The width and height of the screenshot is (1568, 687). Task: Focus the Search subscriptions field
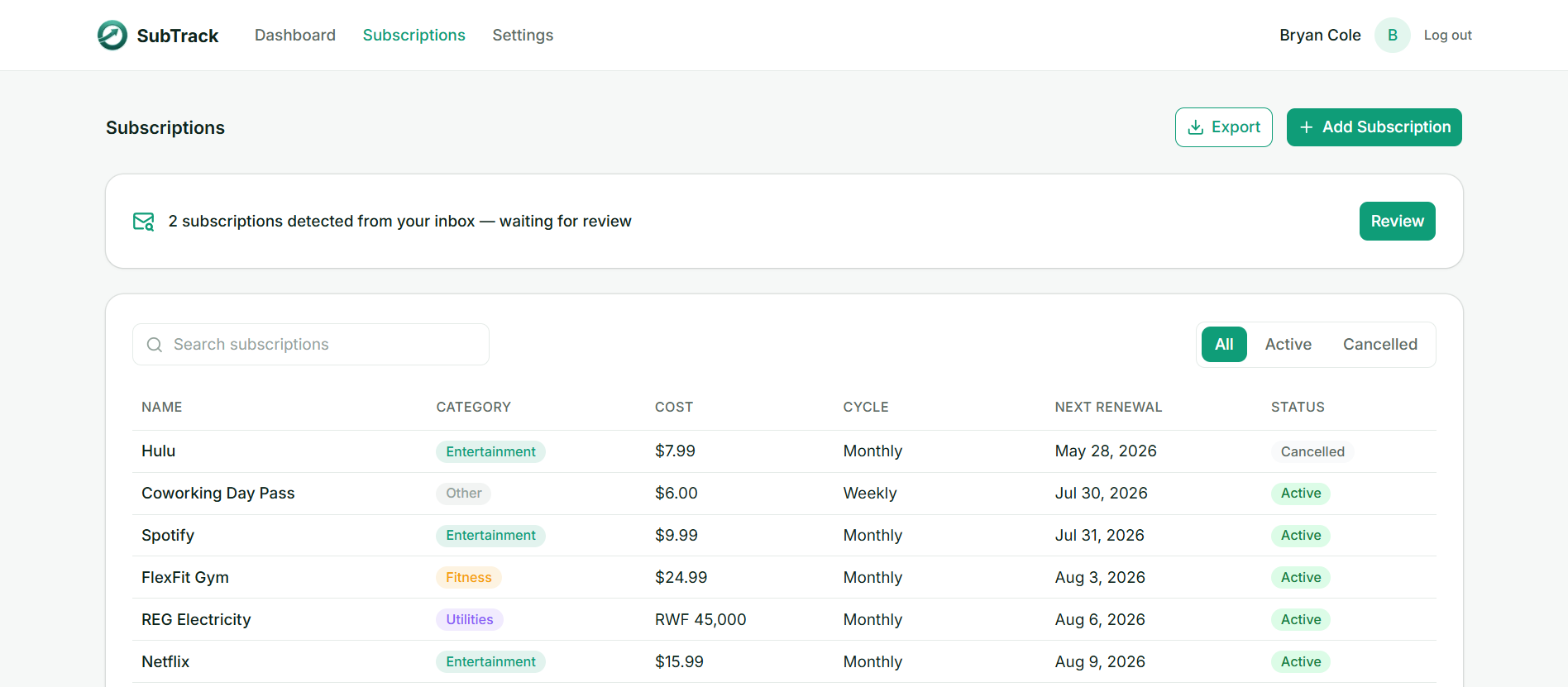coord(311,345)
